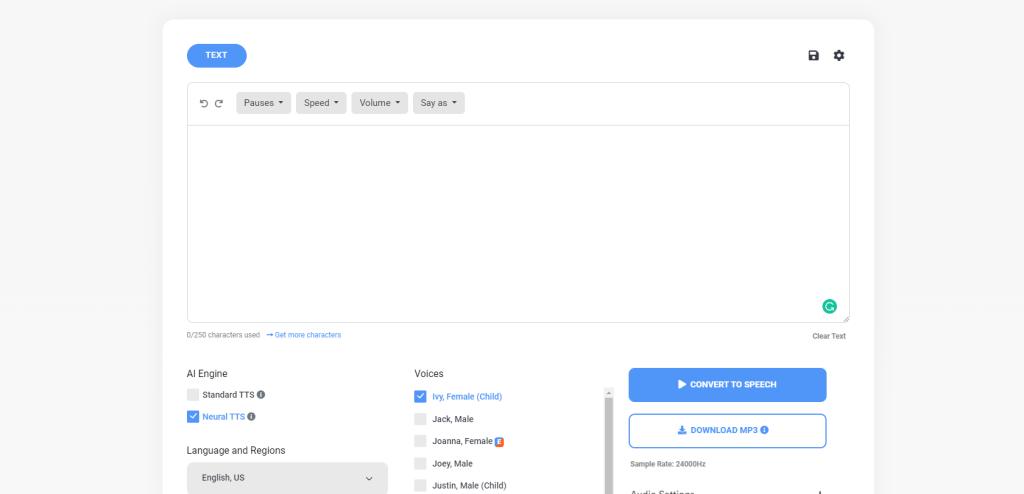Open settings via the gear icon
The height and width of the screenshot is (494, 1024).
[x=839, y=56]
